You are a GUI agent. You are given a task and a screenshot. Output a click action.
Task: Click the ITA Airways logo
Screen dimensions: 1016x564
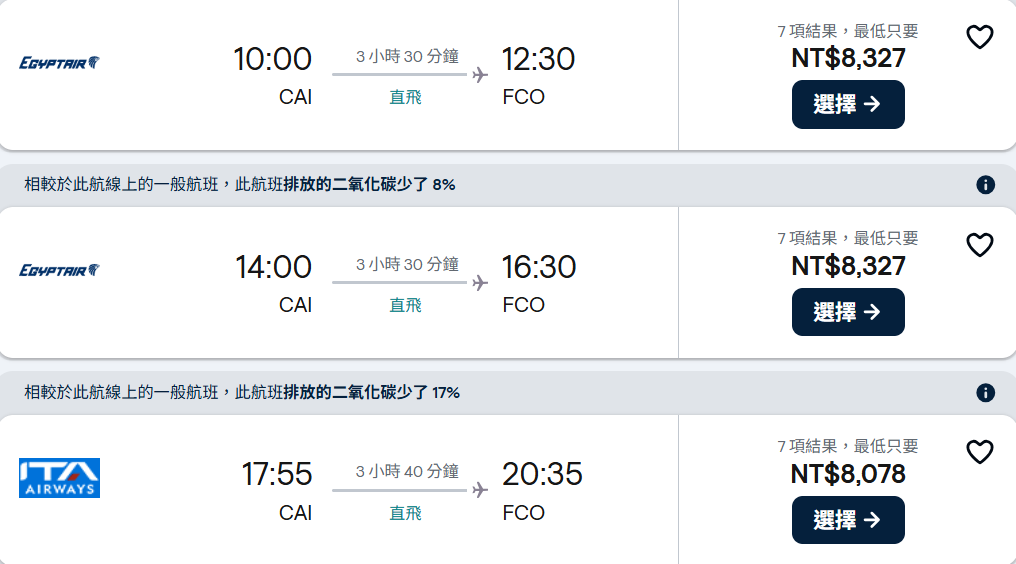coord(60,478)
